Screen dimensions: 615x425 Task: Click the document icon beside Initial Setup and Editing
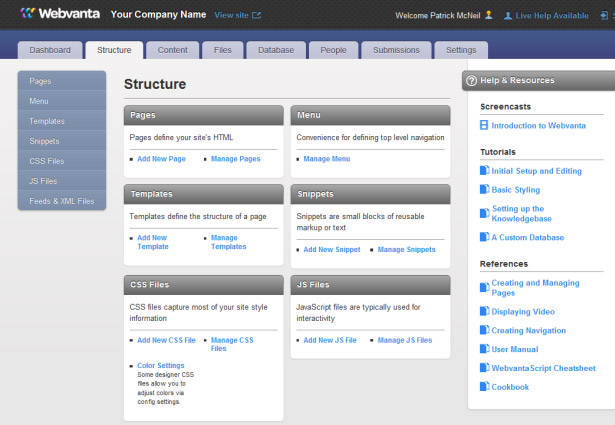(x=484, y=170)
